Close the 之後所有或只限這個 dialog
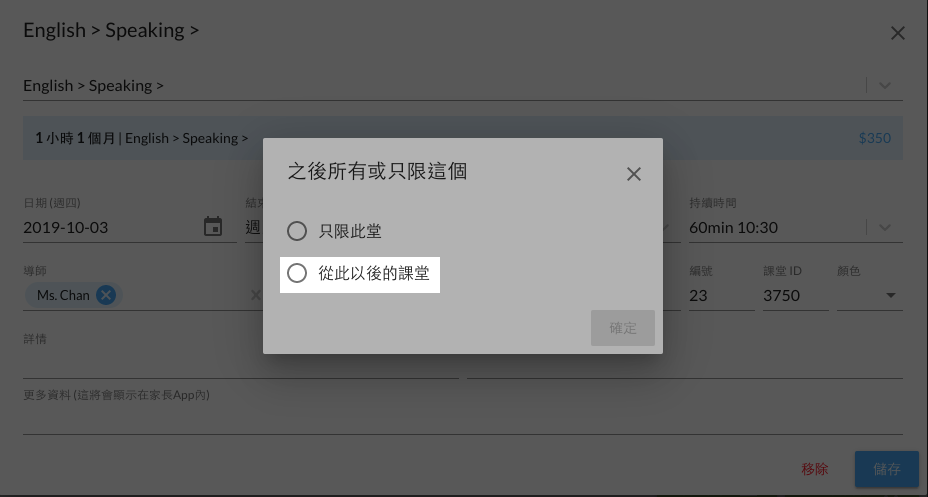The image size is (928, 497). [x=633, y=174]
